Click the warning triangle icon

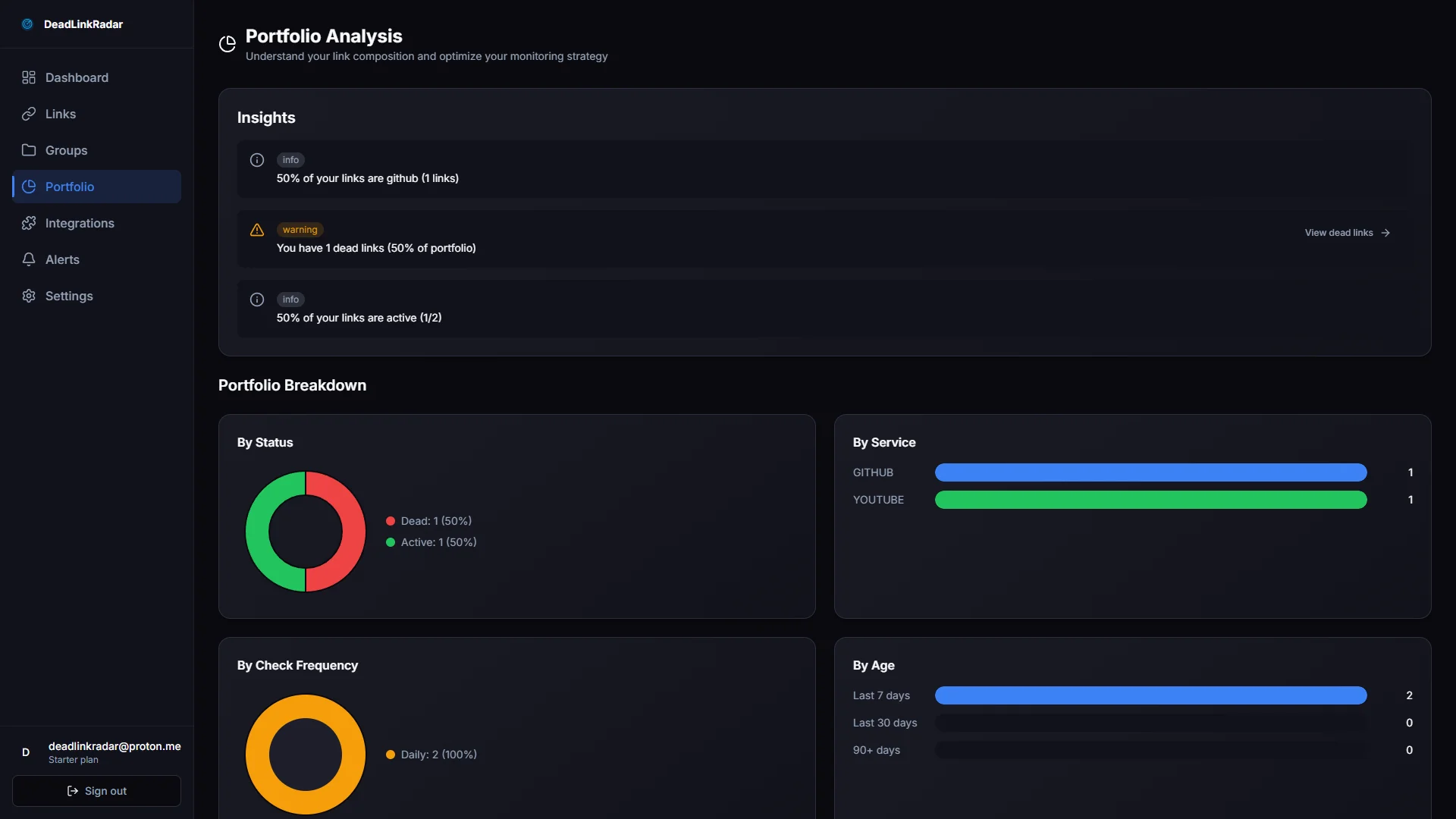click(257, 230)
